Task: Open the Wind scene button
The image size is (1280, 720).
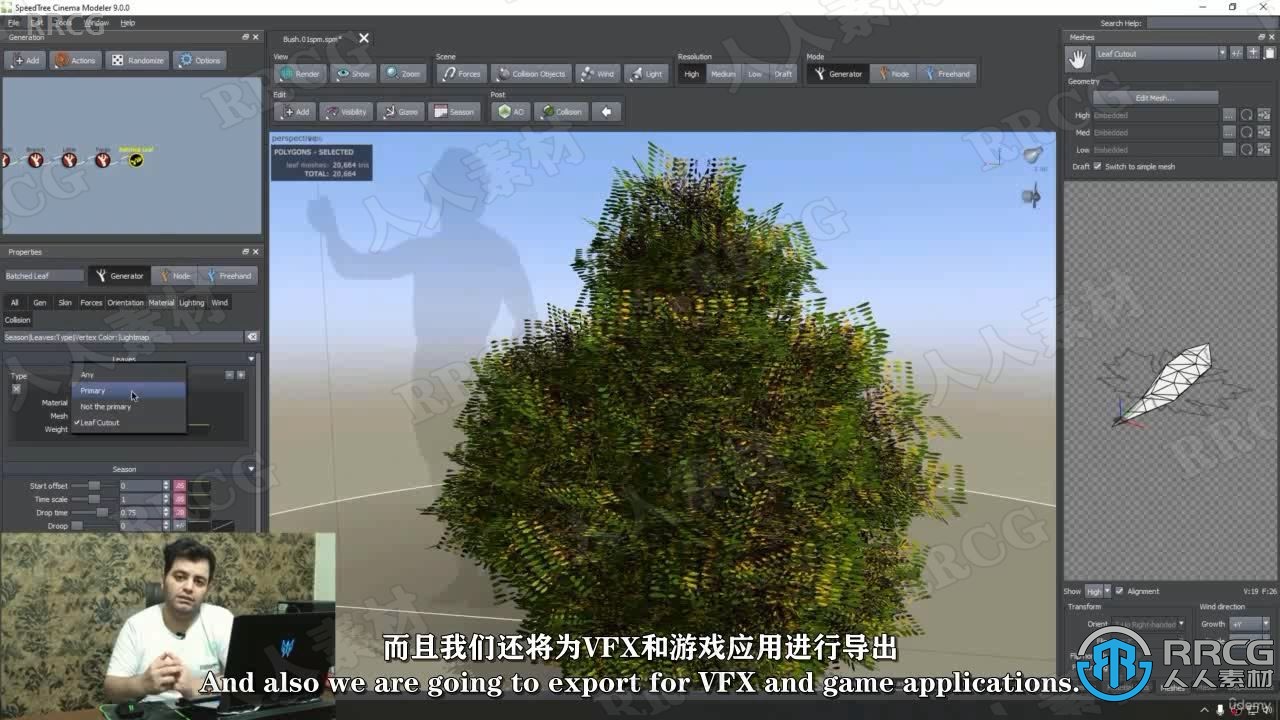Action: [596, 74]
